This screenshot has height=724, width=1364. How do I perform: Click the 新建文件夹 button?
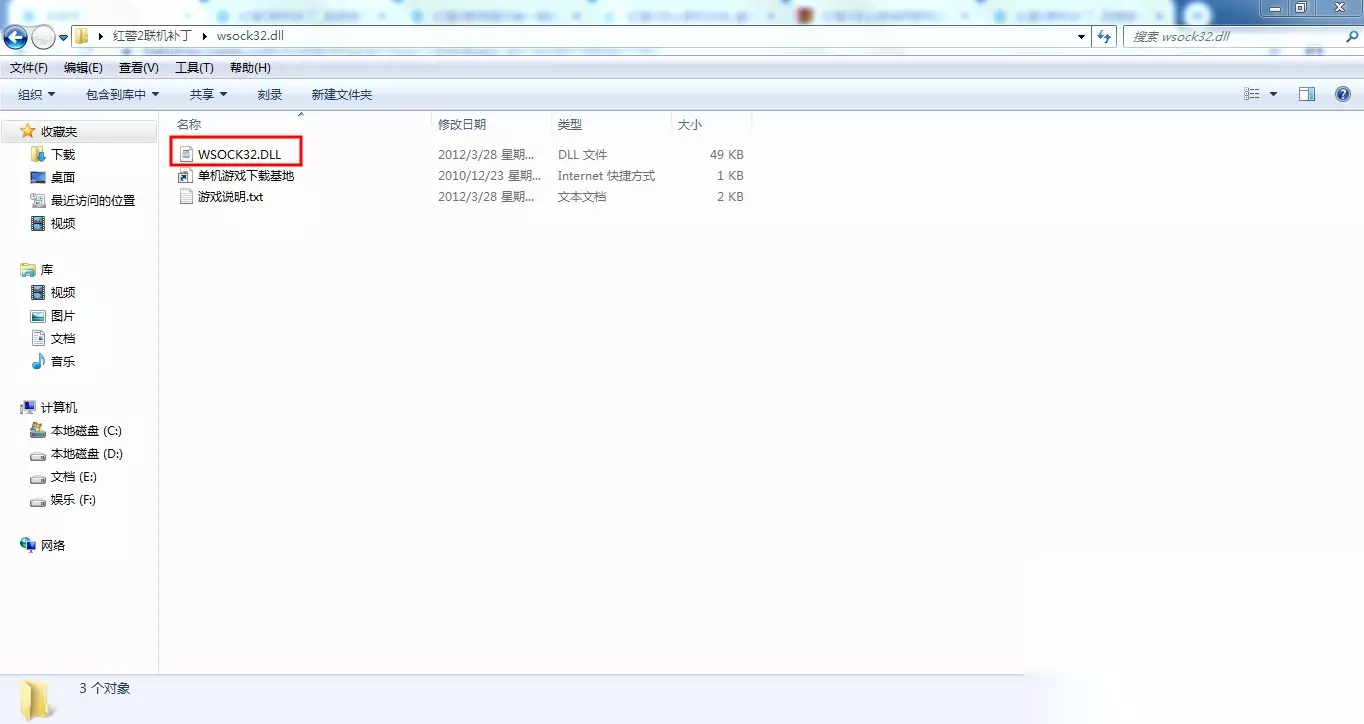[342, 94]
